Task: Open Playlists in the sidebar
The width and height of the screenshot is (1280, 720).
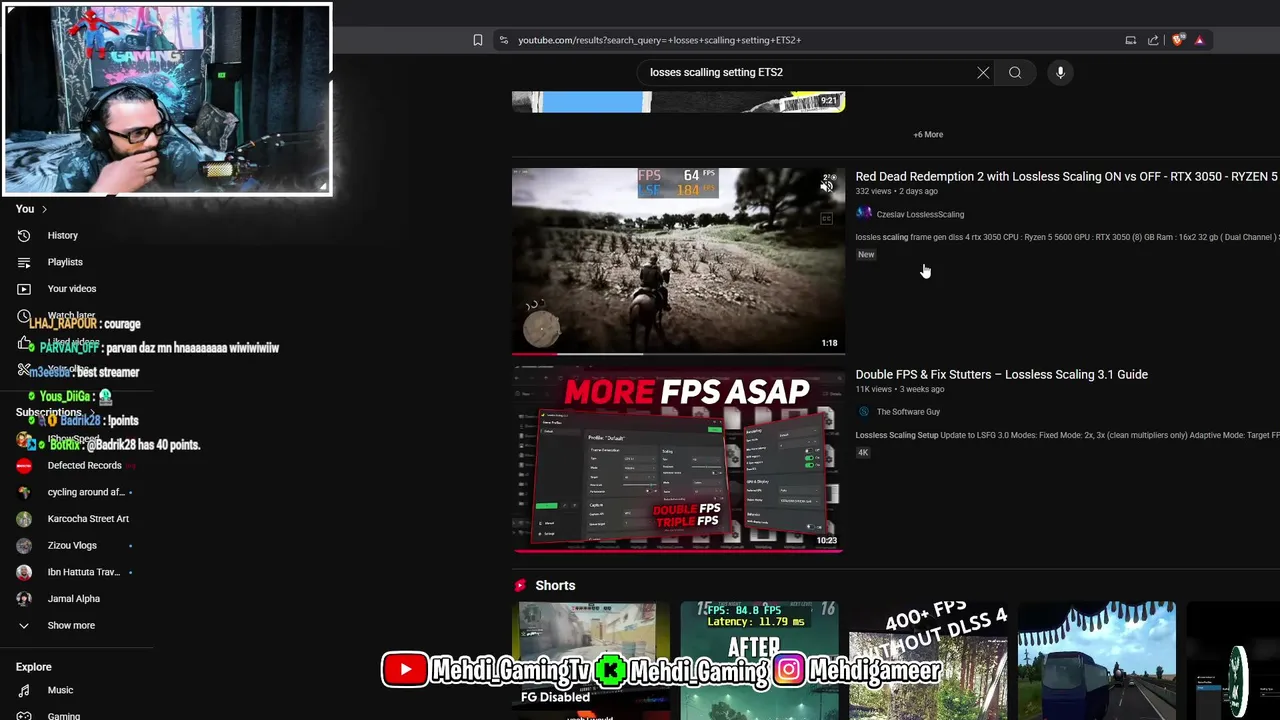Action: tap(65, 262)
